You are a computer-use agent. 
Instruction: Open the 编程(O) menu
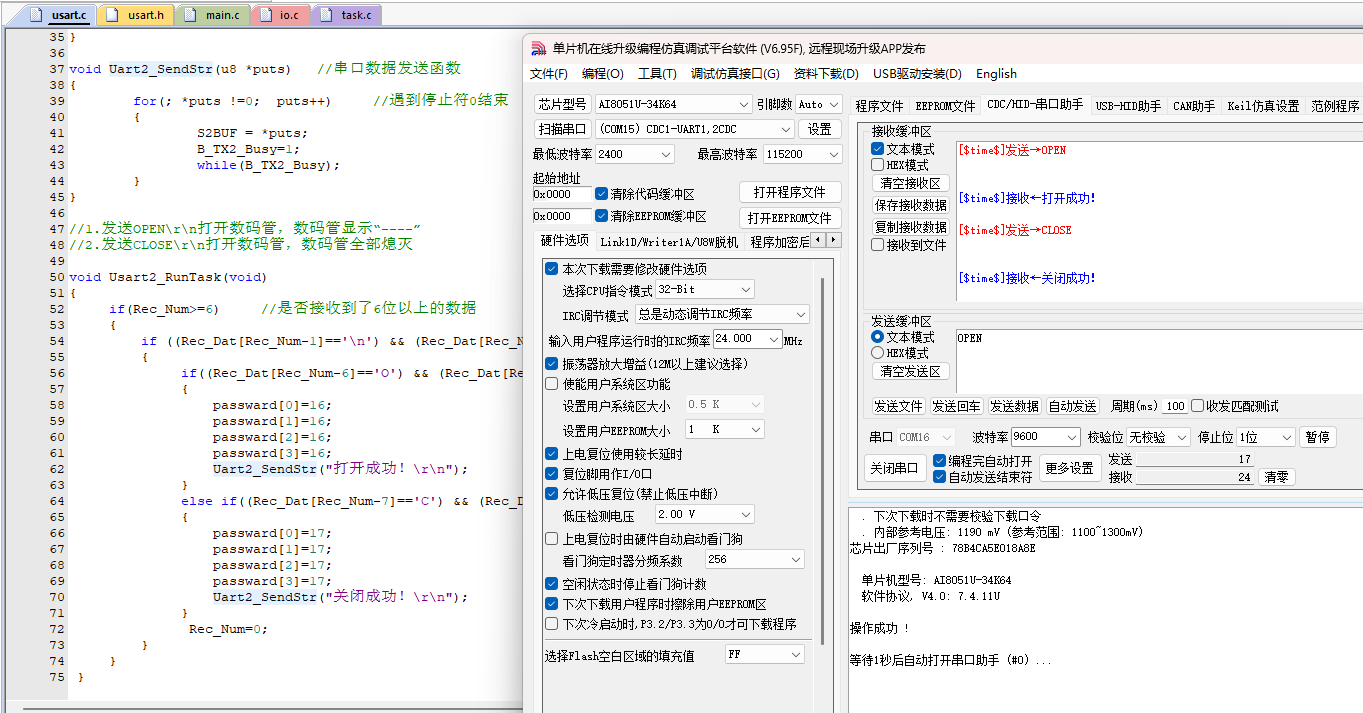603,74
